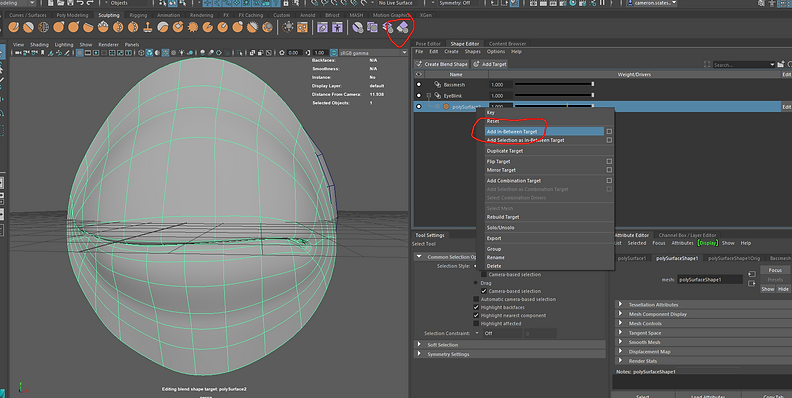Click the add group folder icon beside search
Viewport: 792px width, 398px height.
(x=781, y=64)
